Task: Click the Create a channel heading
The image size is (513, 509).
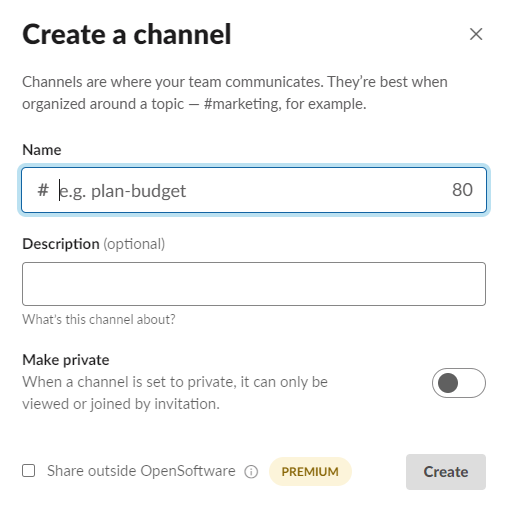Action: tap(127, 34)
